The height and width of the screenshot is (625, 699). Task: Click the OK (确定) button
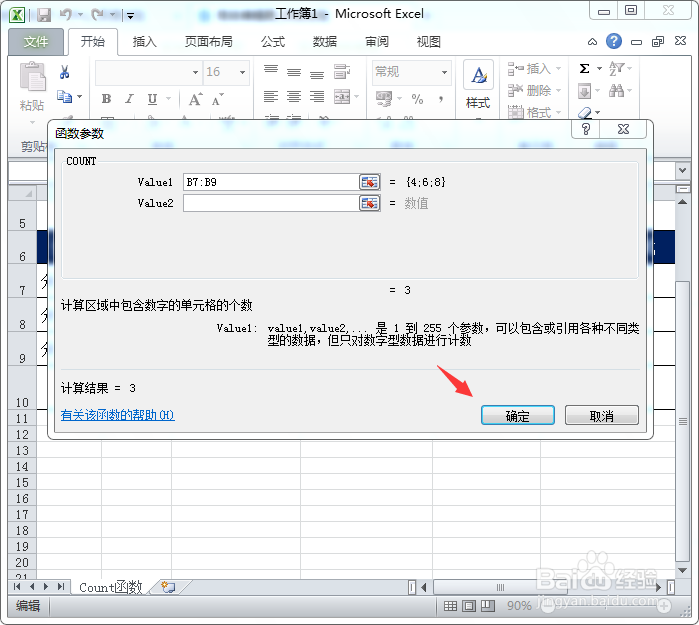tap(518, 415)
